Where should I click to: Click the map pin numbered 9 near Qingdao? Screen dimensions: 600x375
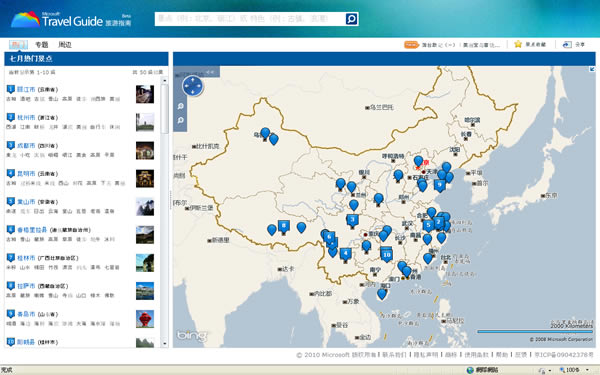click(x=440, y=186)
